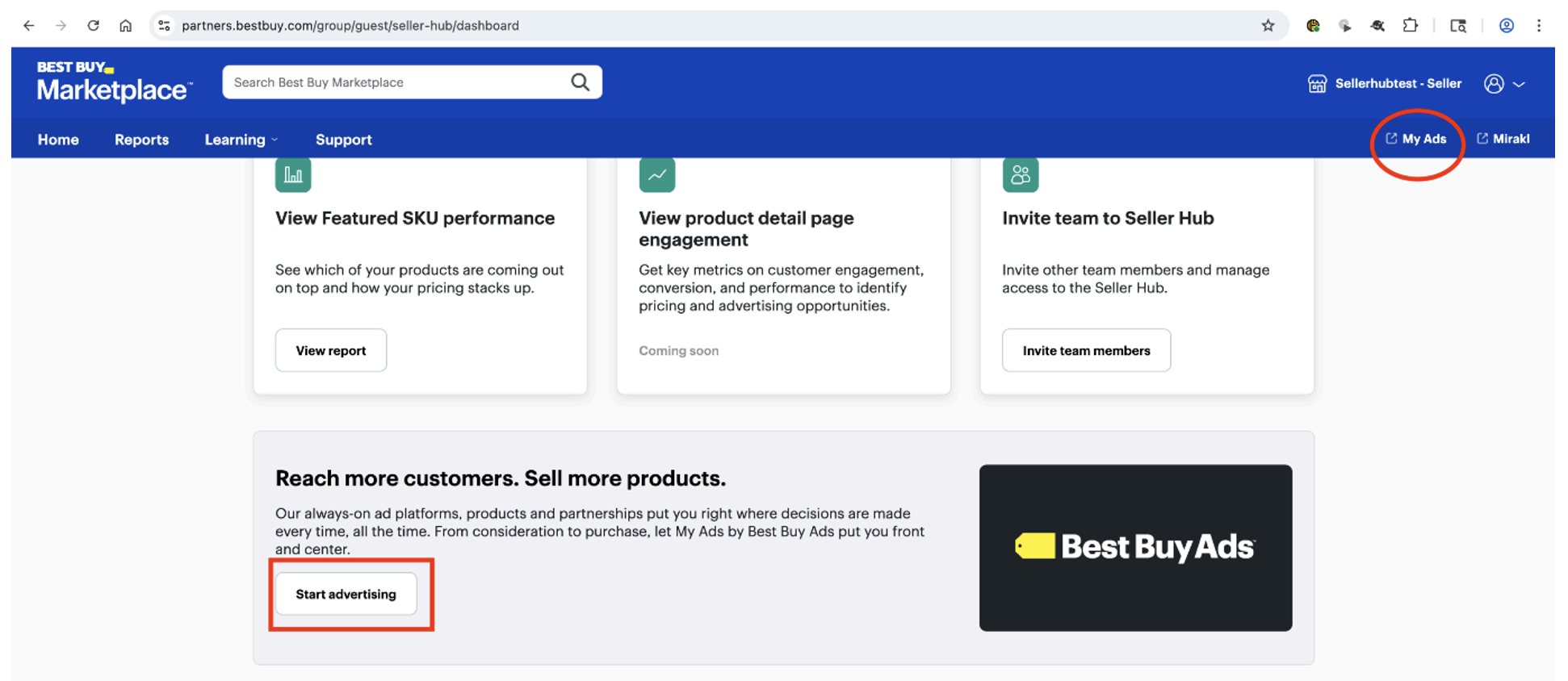Bookmark this page with the star icon
The image size is (1568, 681).
click(1268, 26)
